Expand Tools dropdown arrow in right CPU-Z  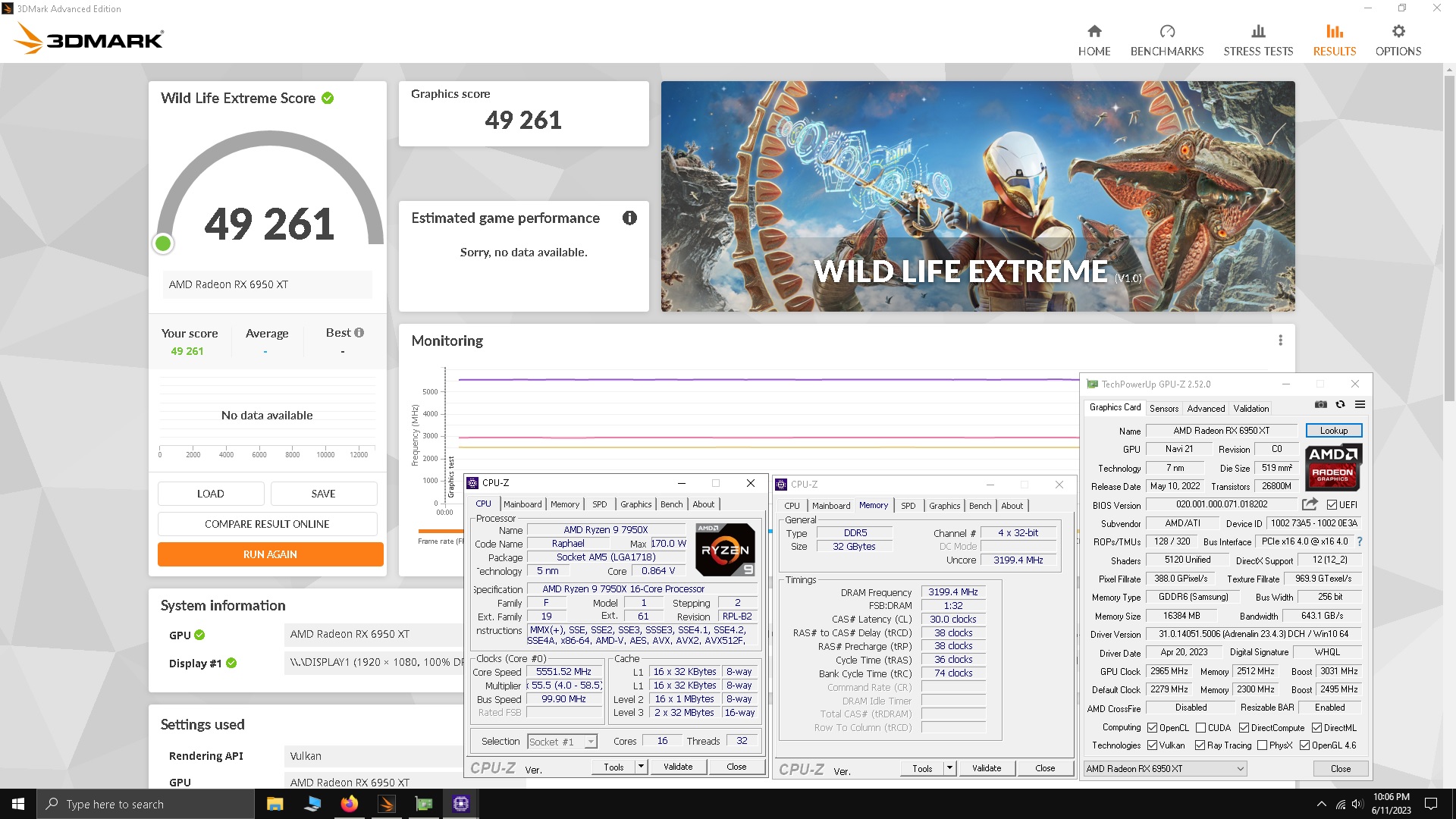tap(949, 768)
